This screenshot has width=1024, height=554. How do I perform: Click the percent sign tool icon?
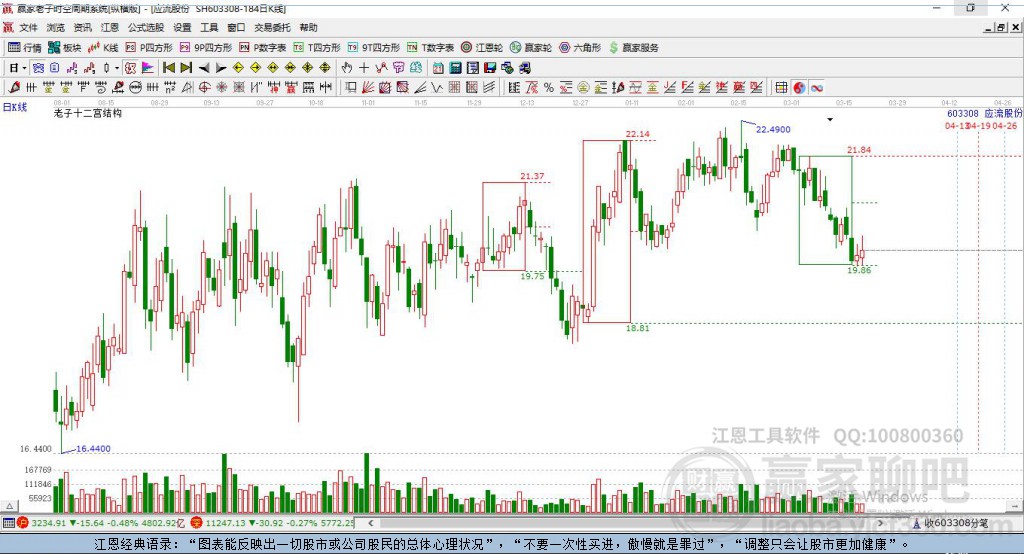[x=549, y=88]
